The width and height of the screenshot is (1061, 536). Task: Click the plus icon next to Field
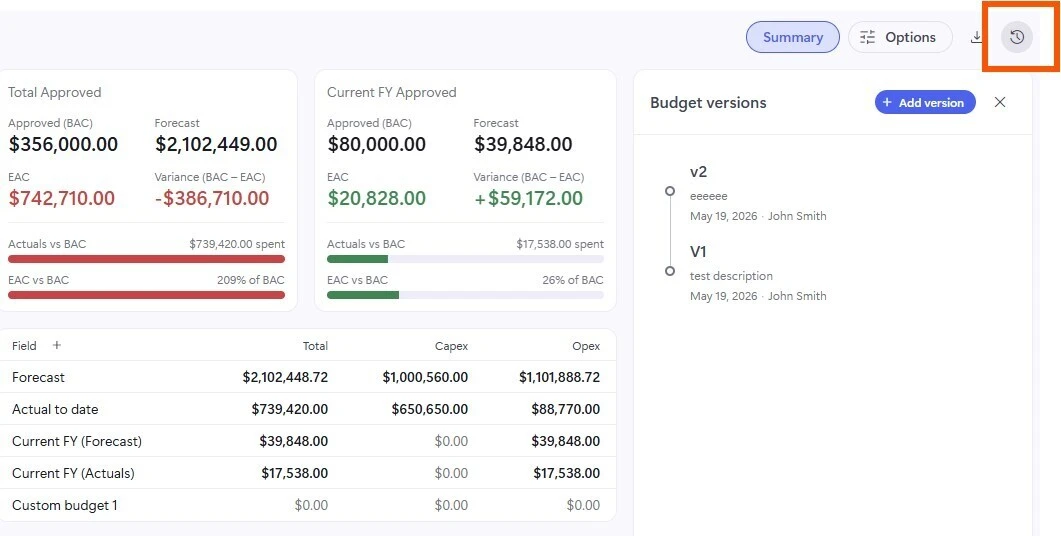(57, 345)
